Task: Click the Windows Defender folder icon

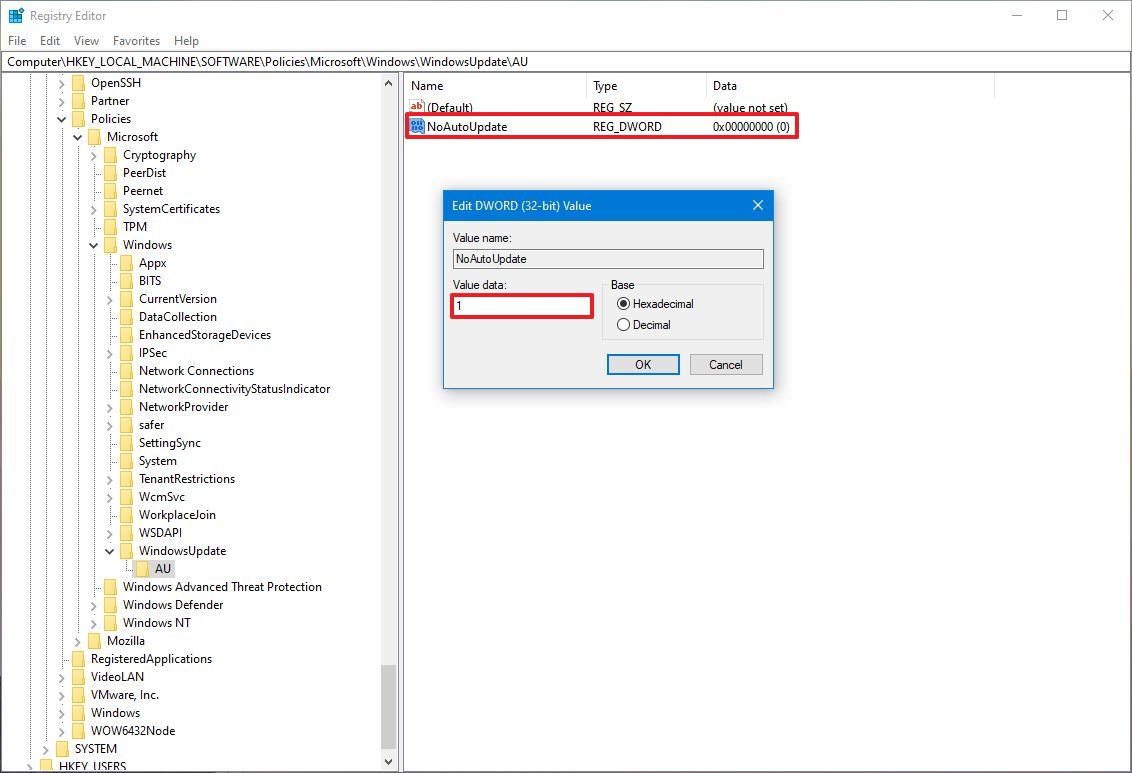Action: pos(110,605)
